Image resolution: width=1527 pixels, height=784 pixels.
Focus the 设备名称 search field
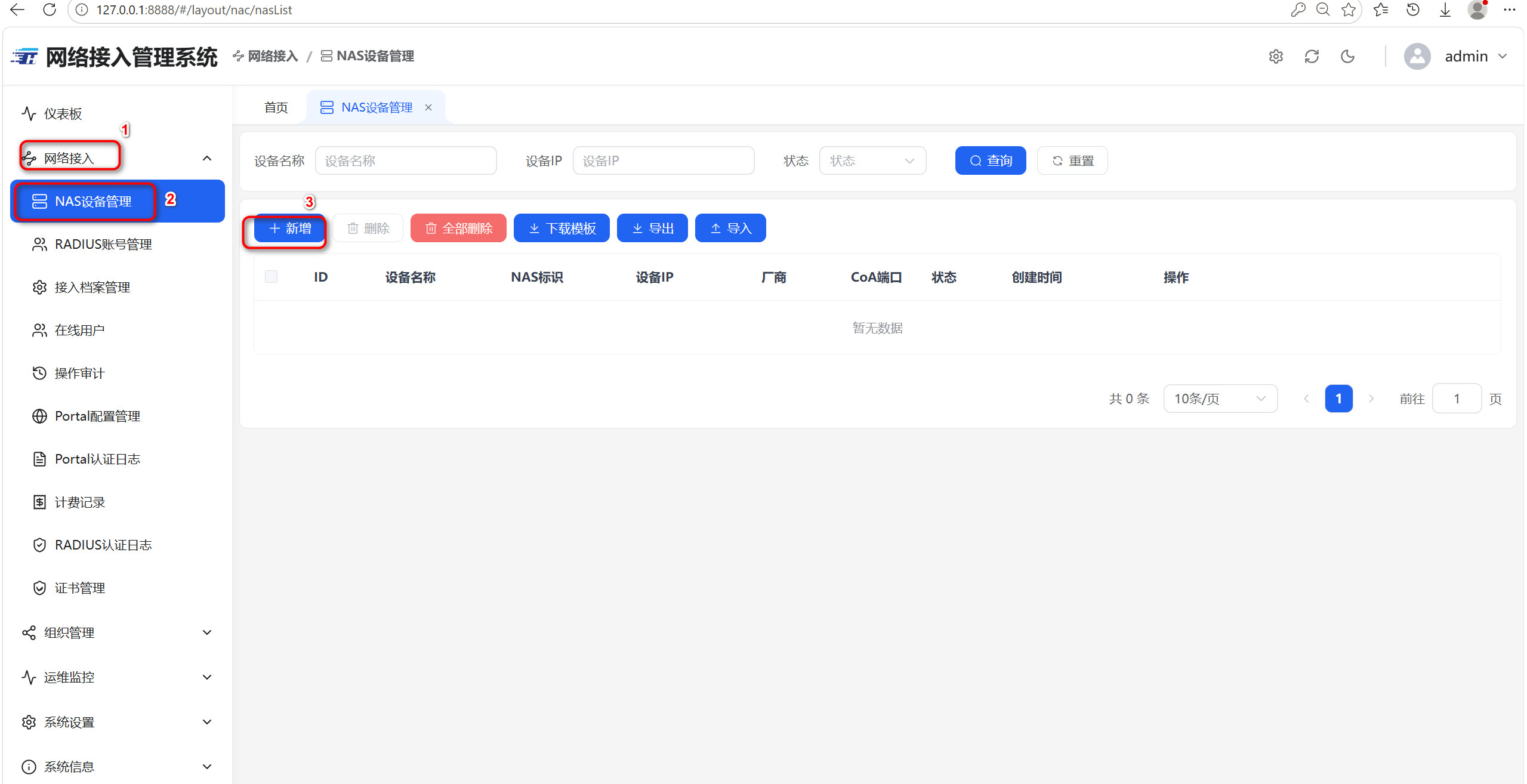[x=406, y=160]
